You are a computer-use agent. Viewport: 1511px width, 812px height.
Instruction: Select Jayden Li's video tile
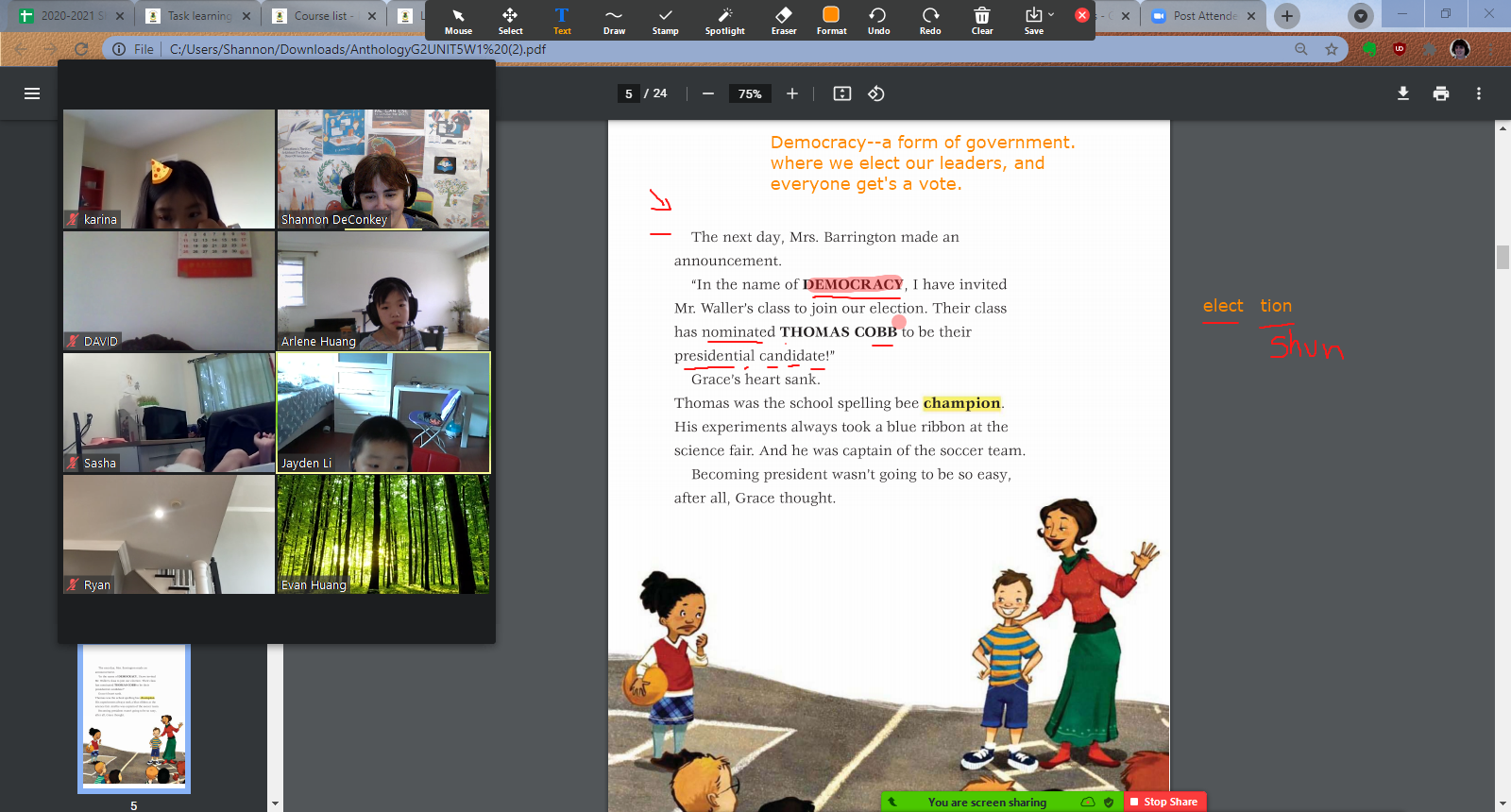pos(383,413)
